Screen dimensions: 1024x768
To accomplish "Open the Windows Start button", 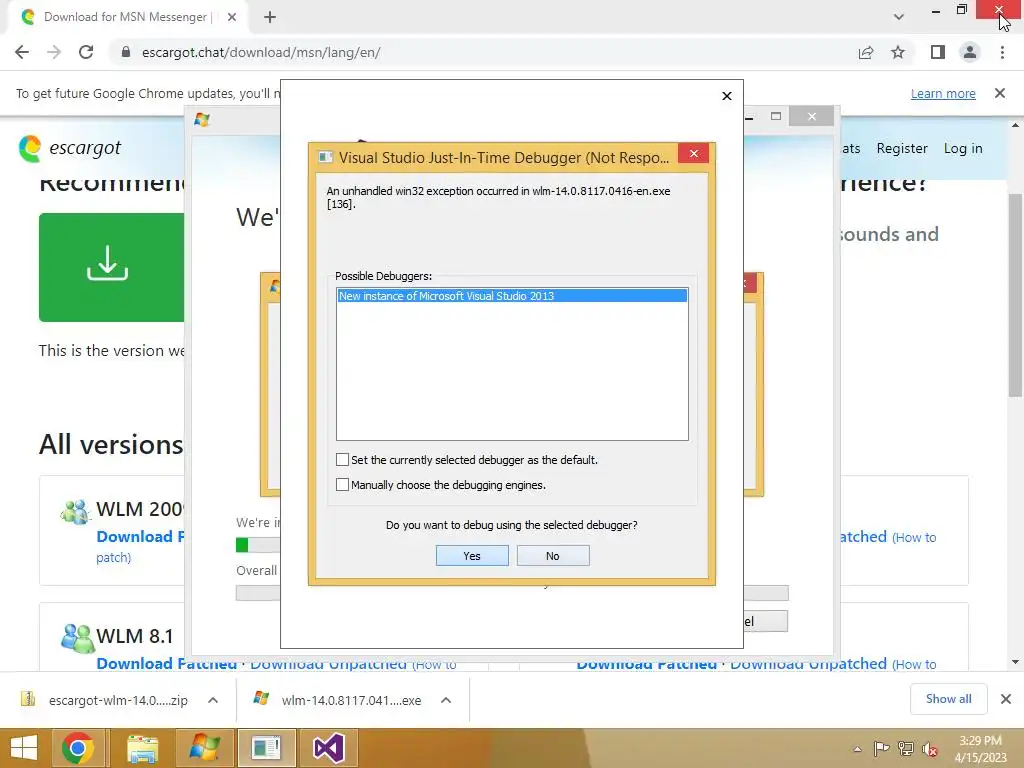I will coord(24,748).
